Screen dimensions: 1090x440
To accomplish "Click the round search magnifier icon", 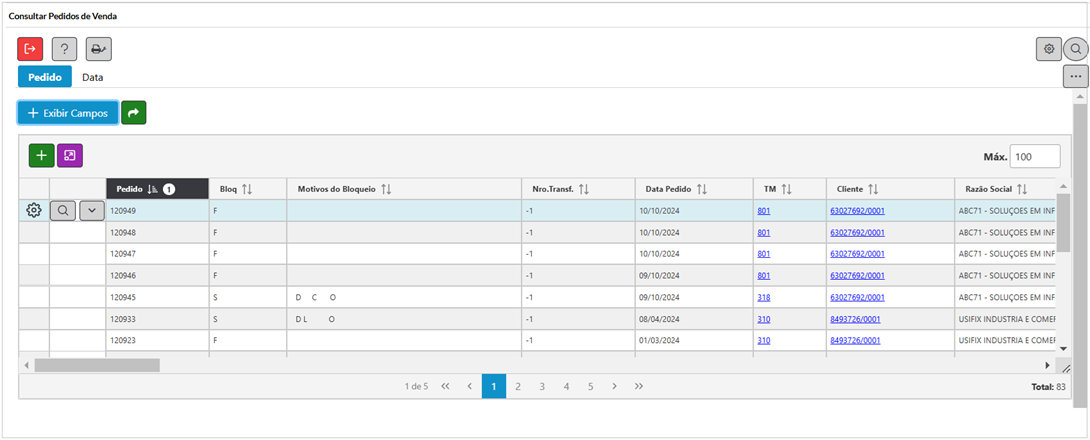I will [1076, 48].
